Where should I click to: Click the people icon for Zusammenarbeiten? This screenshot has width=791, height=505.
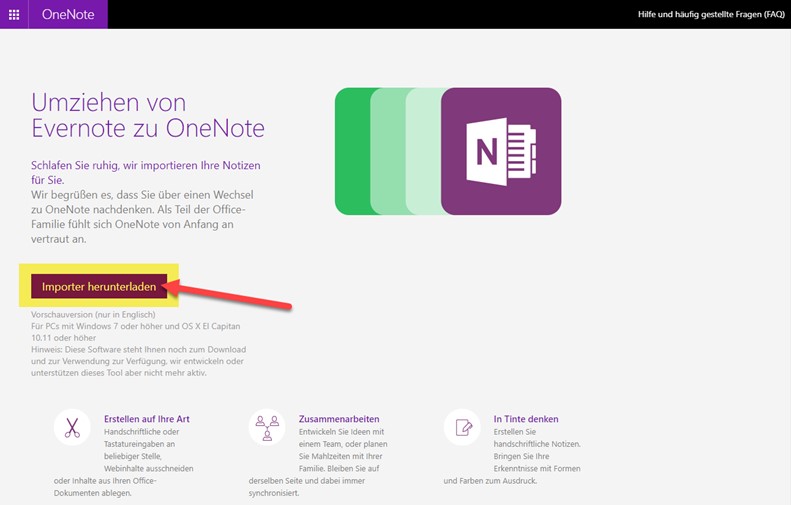(267, 427)
